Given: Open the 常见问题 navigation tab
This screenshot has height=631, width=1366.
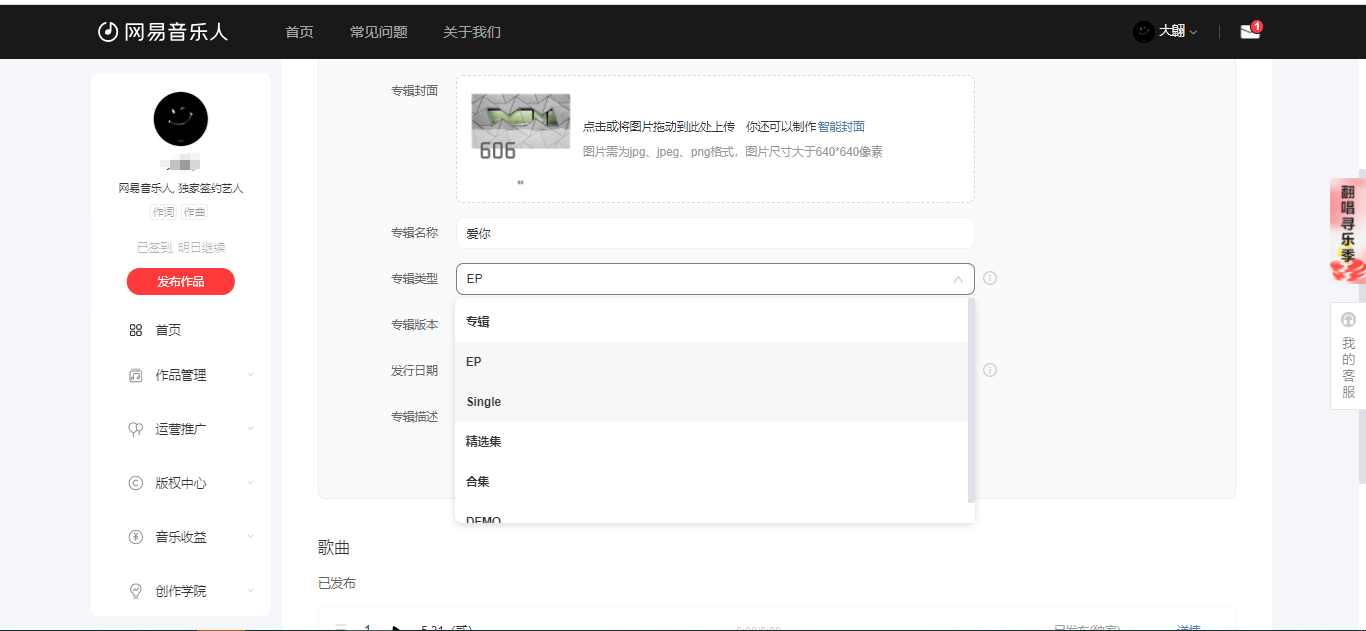Looking at the screenshot, I should [378, 32].
